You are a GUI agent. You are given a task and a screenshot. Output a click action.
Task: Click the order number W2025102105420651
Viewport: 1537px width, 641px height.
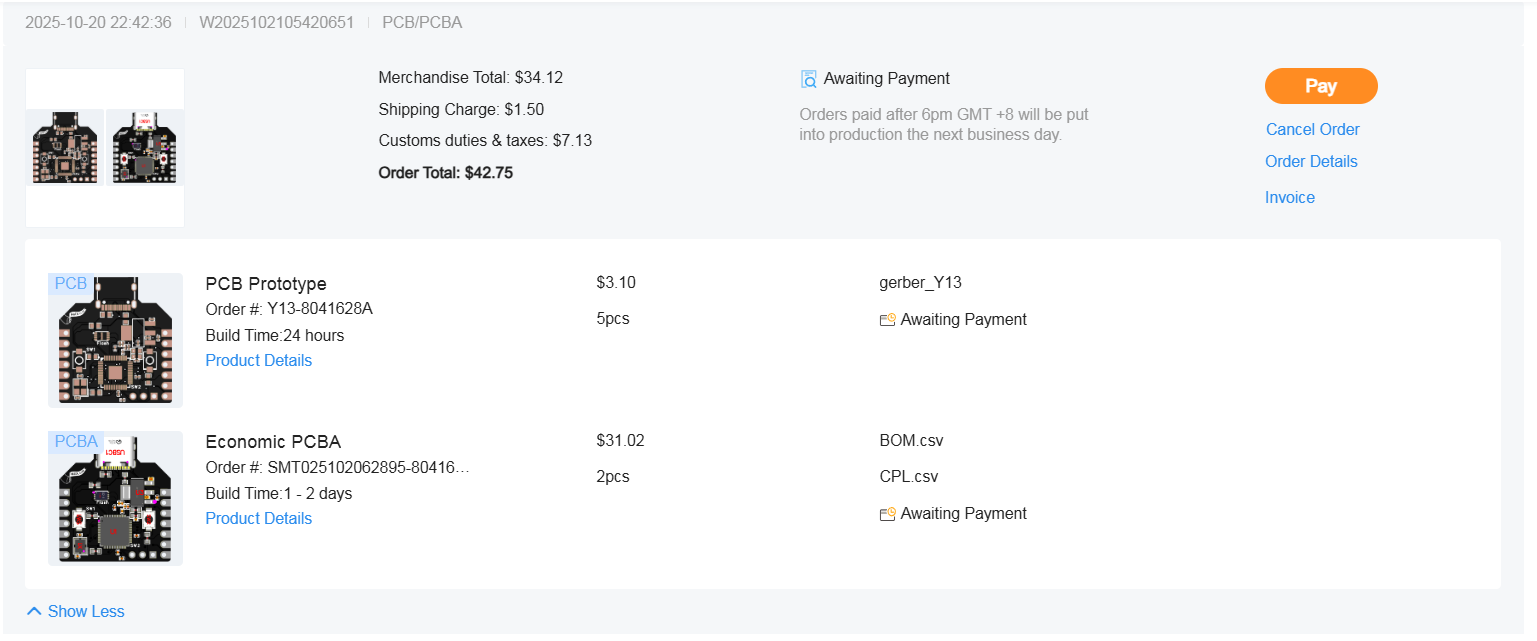click(x=277, y=22)
